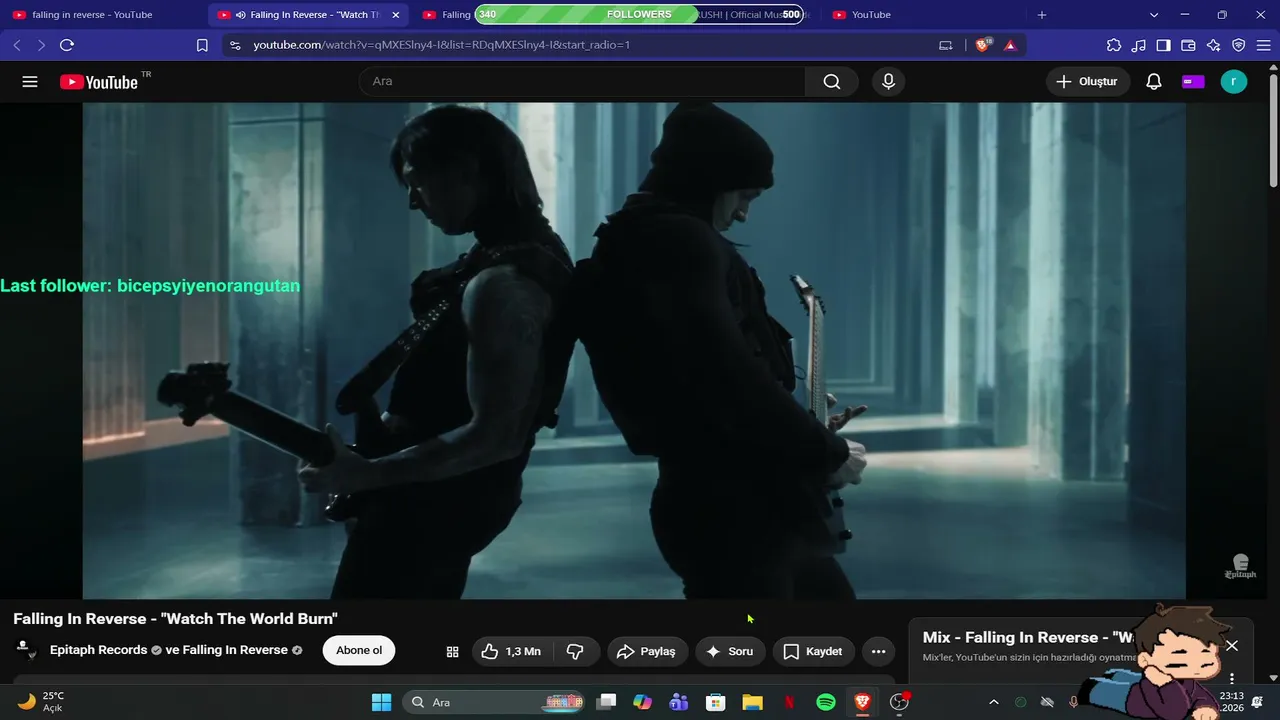Open Netflix from the taskbar
Screen dimensions: 1280x720
pyautogui.click(x=789, y=702)
